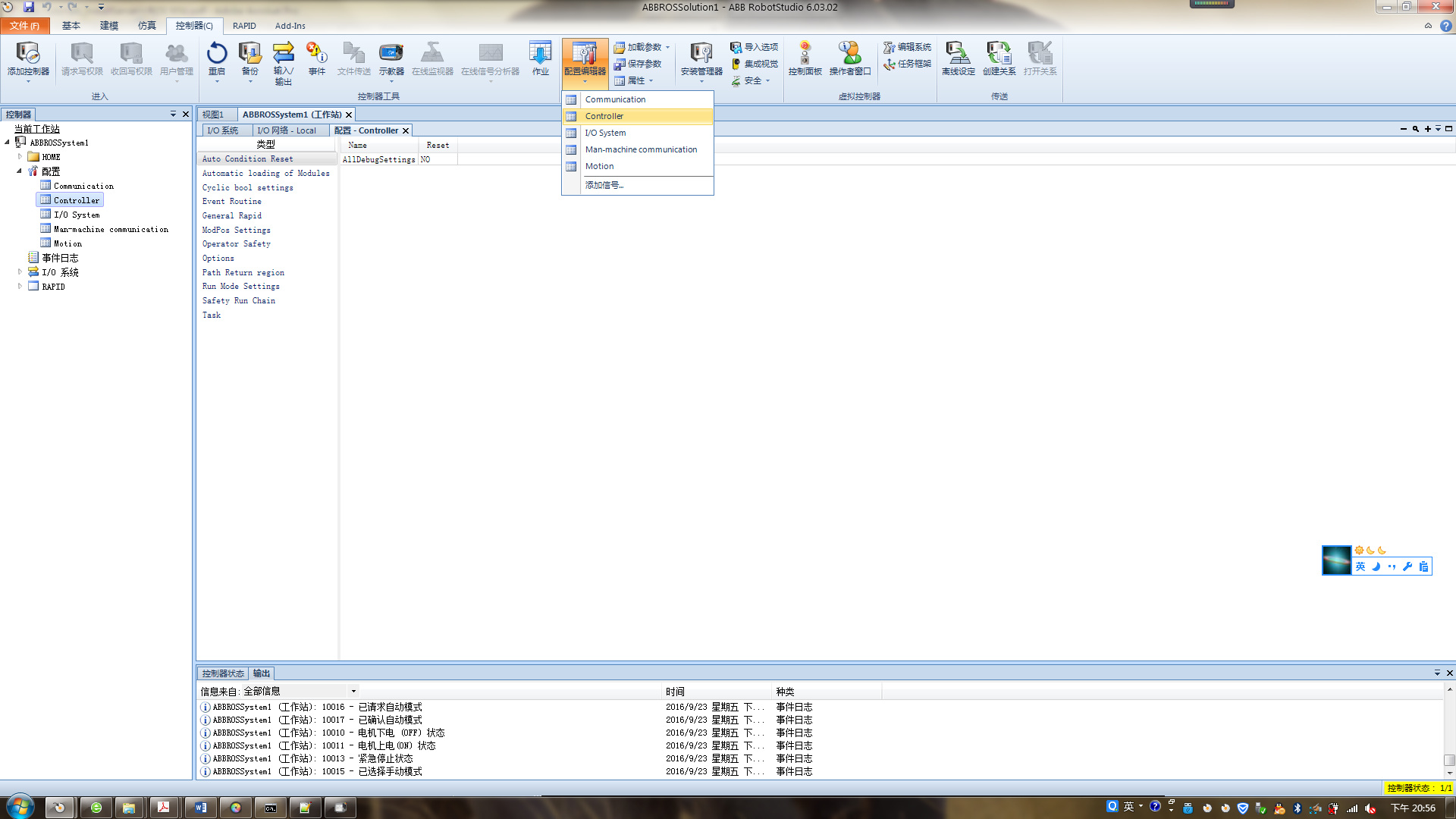The height and width of the screenshot is (819, 1456).
Task: Switch to the RAPID ribbon tab
Action: point(244,26)
